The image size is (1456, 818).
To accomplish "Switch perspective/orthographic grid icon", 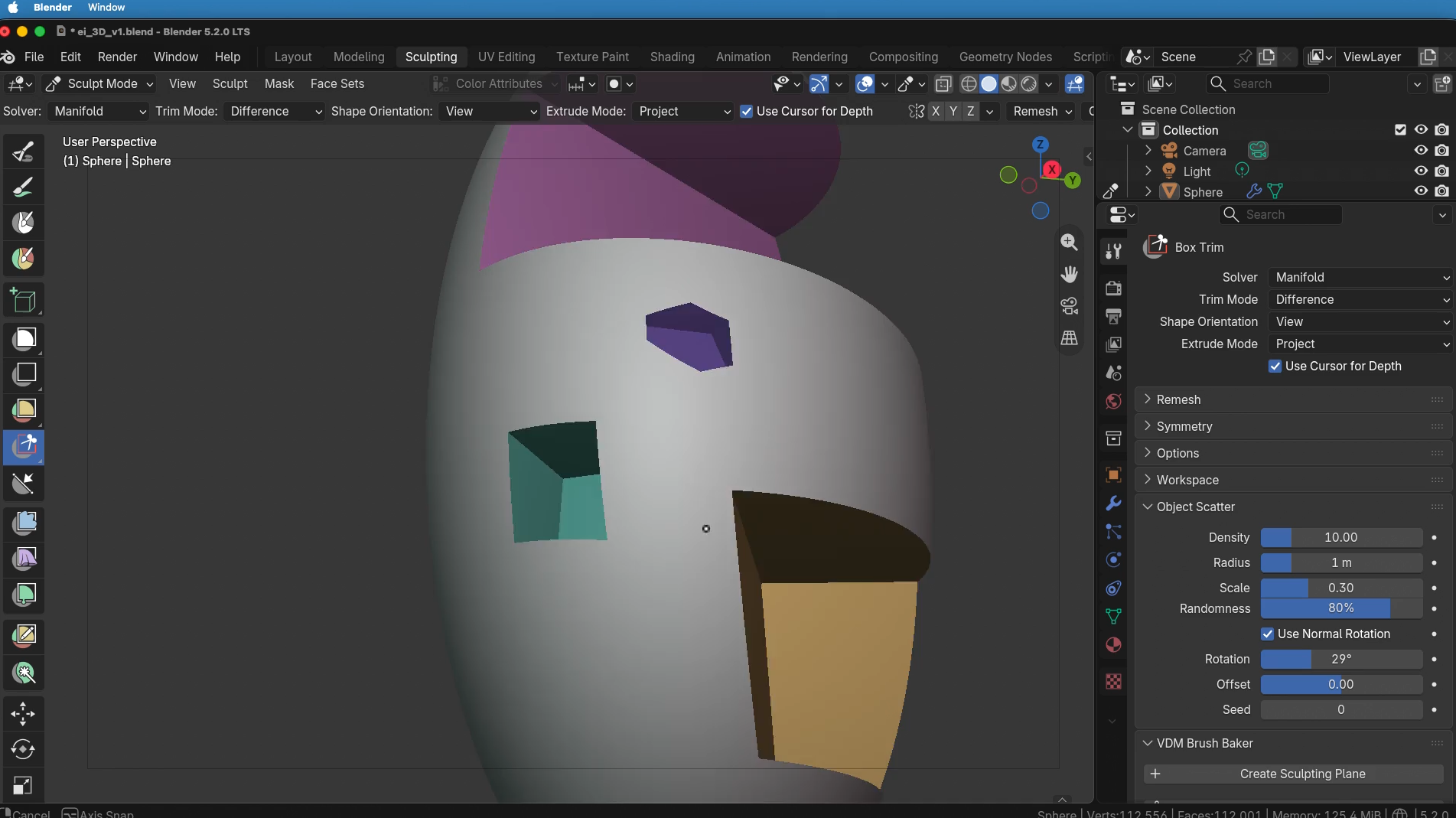I will click(1070, 337).
